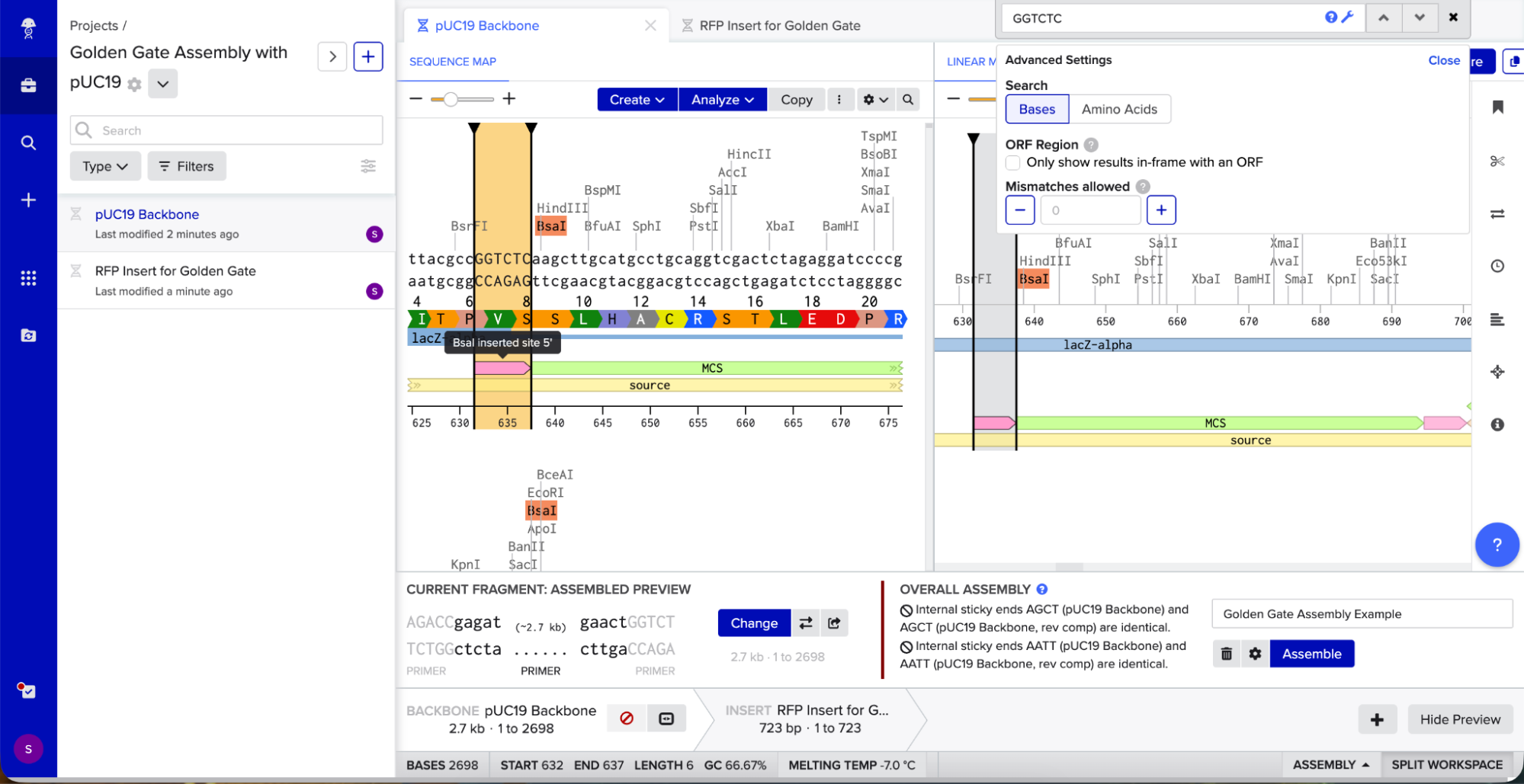Image resolution: width=1524 pixels, height=784 pixels.
Task: Click the box icon next to backbone fragment
Action: click(666, 718)
